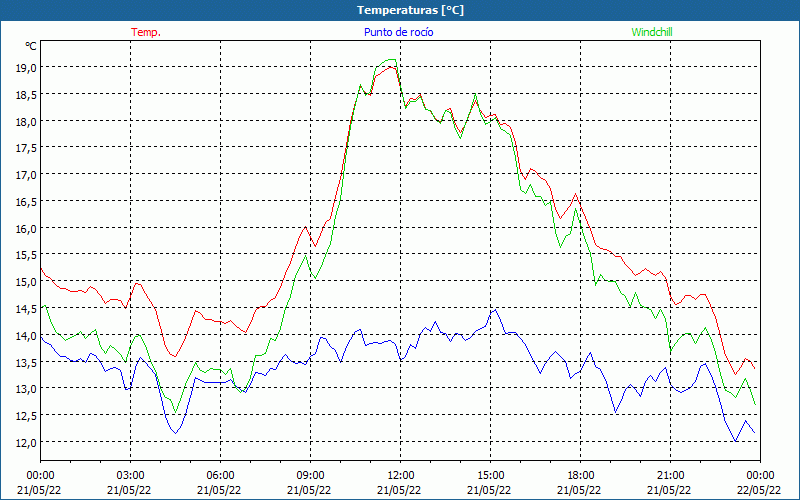Click the 03:00 time label

[x=130, y=476]
